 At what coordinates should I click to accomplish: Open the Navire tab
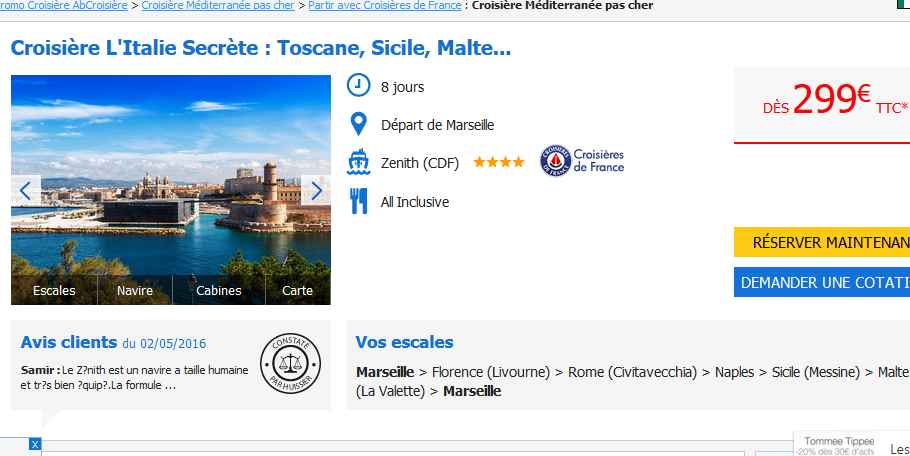click(135, 291)
